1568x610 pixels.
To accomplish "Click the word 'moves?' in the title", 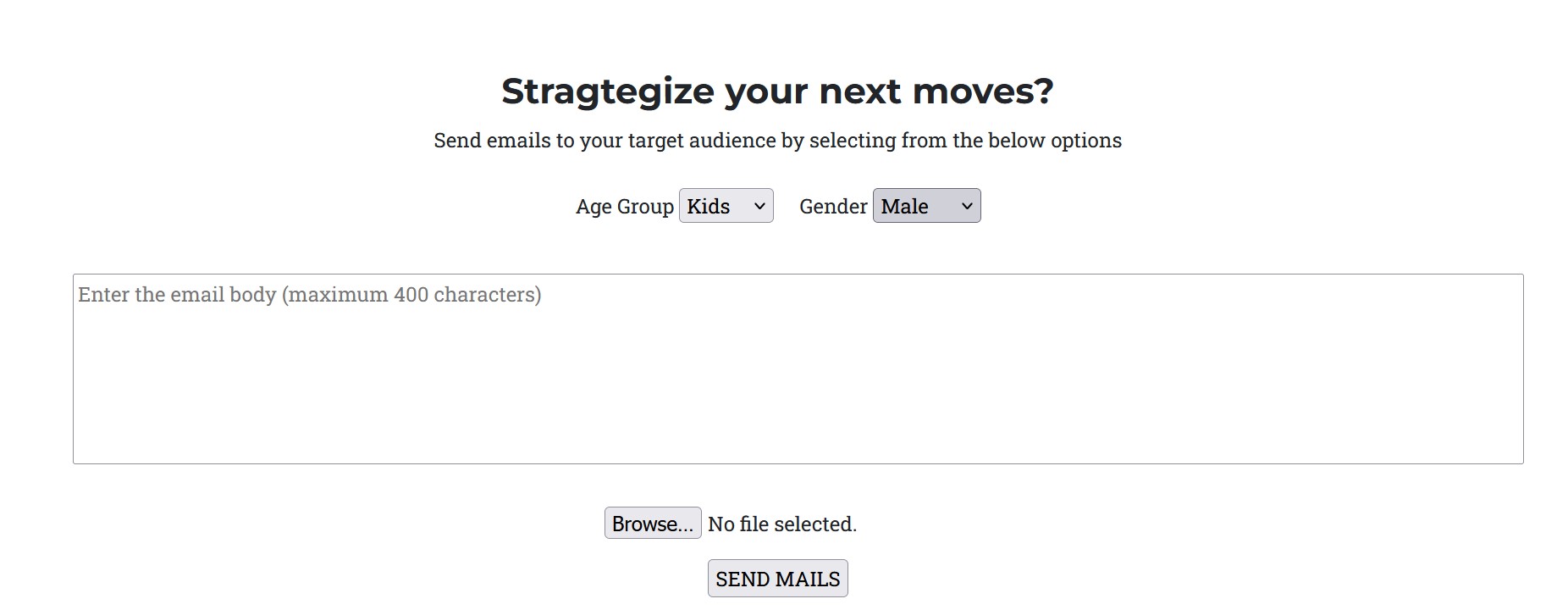I will pos(983,91).
